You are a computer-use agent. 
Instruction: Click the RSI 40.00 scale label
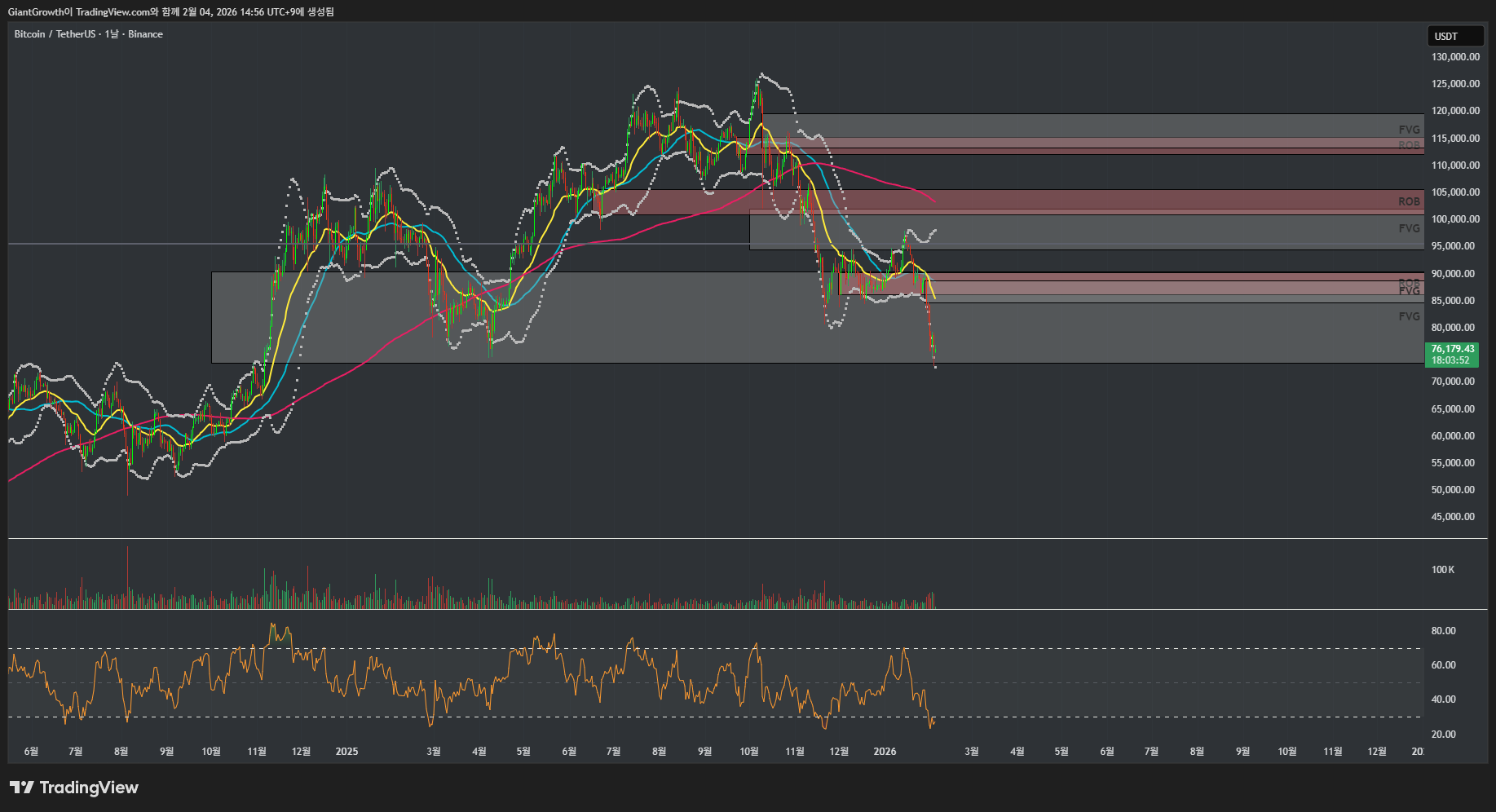click(1443, 699)
